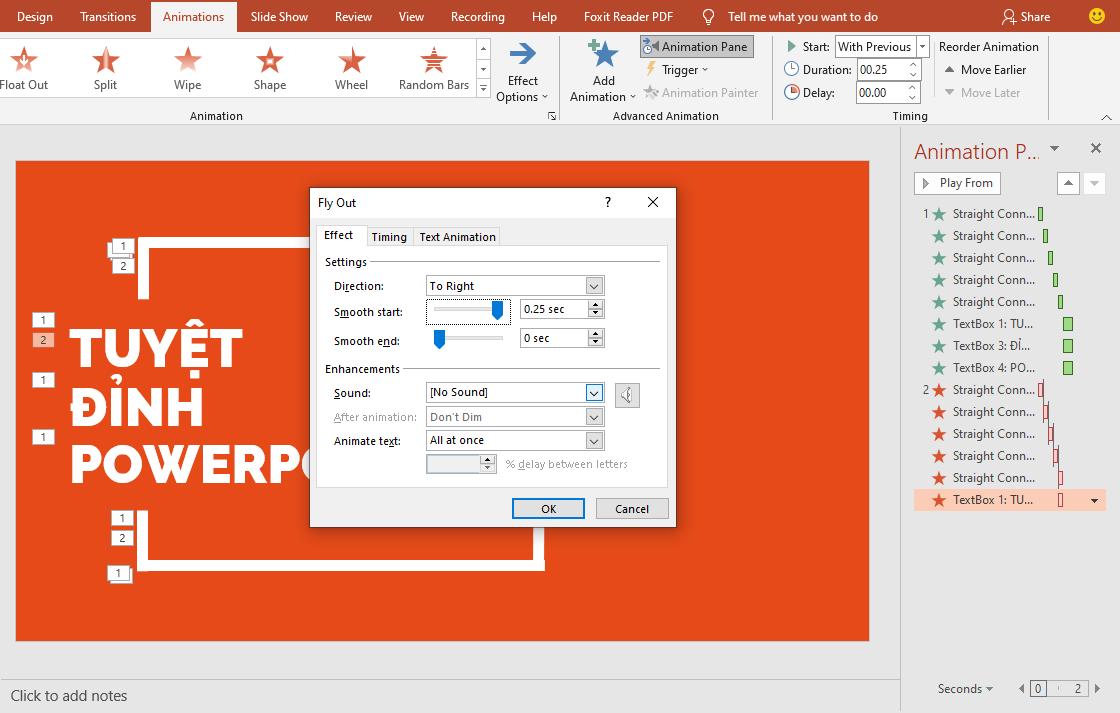Choose the Wipe animation effect
The width and height of the screenshot is (1120, 713).
pyautogui.click(x=187, y=67)
